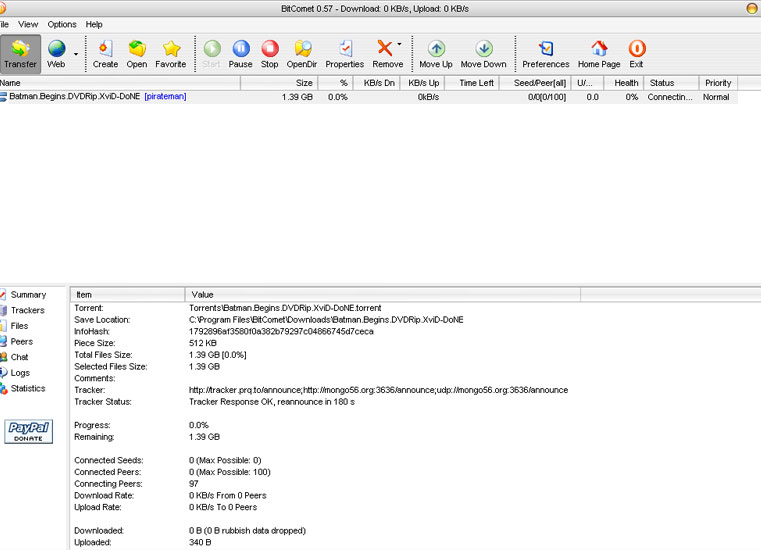
Task: Stop the selected torrent
Action: pyautogui.click(x=269, y=54)
